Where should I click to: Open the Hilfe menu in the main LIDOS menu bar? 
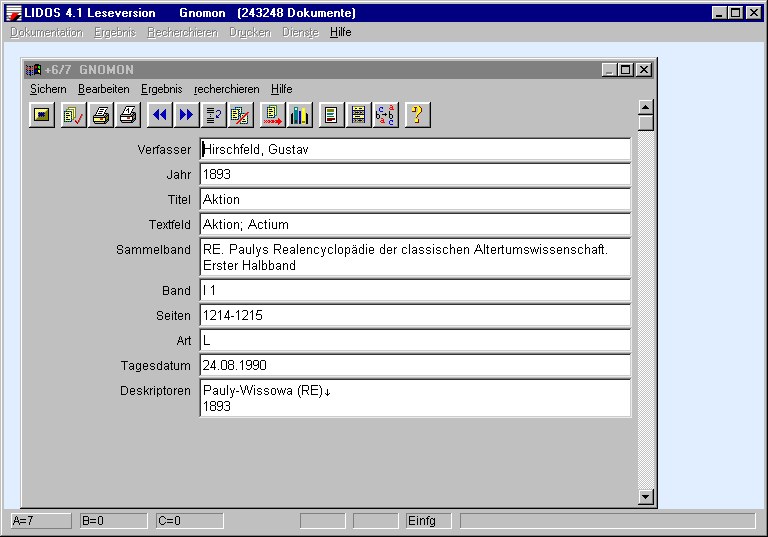pyautogui.click(x=340, y=32)
